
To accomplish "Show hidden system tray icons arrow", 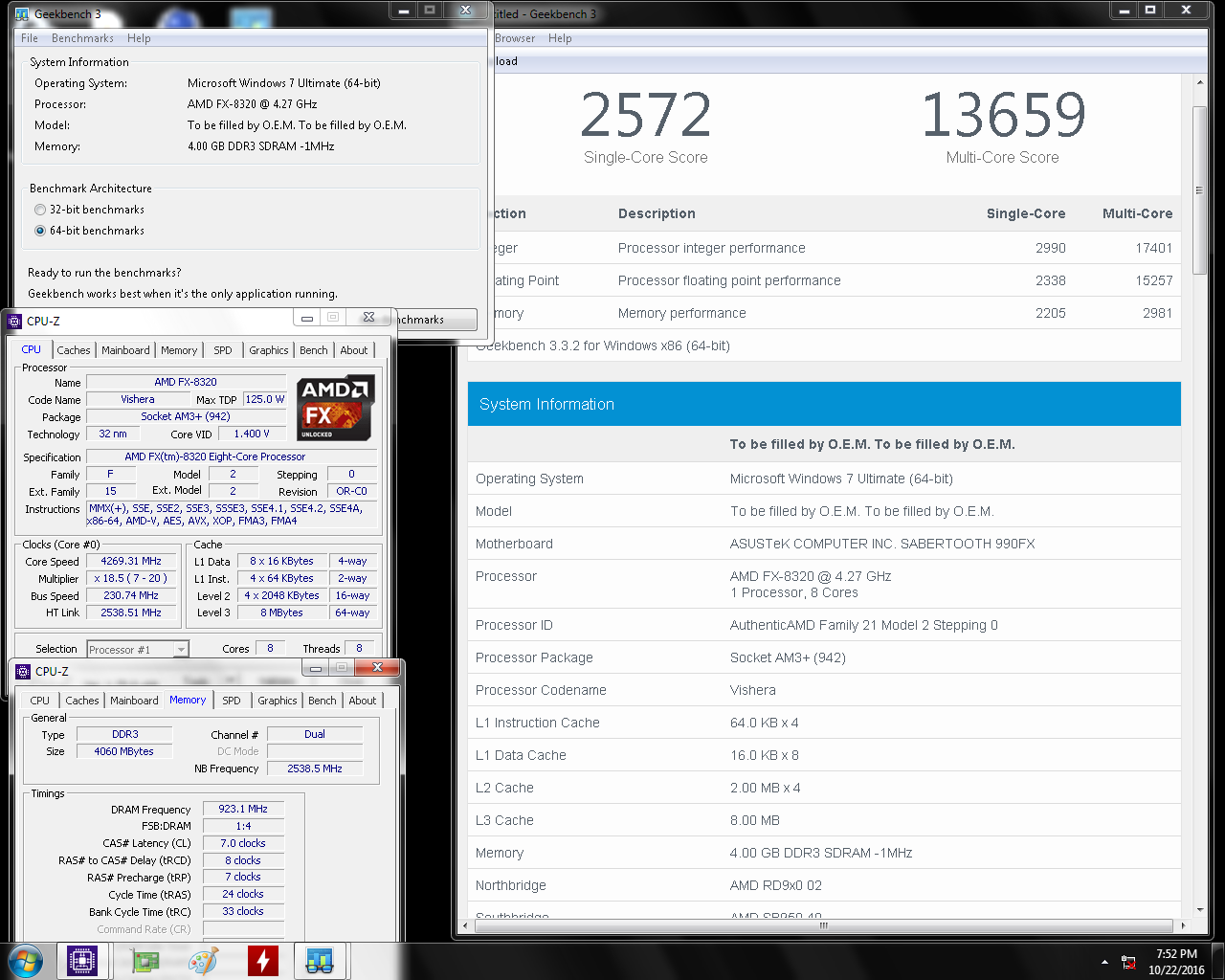I will (x=1104, y=962).
